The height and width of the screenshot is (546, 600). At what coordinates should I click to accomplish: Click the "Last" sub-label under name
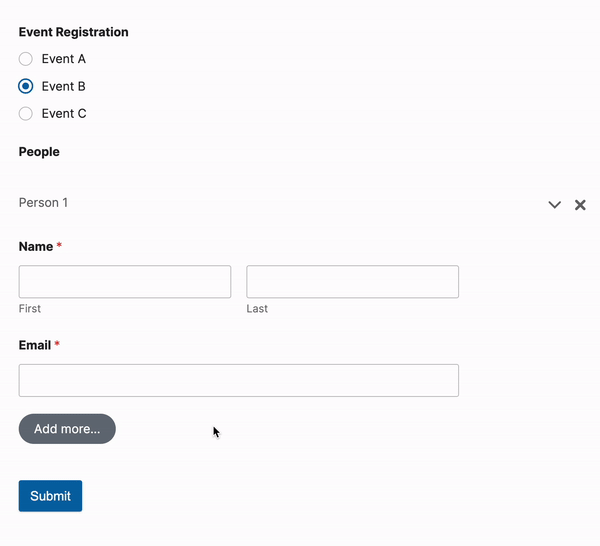[x=257, y=309]
